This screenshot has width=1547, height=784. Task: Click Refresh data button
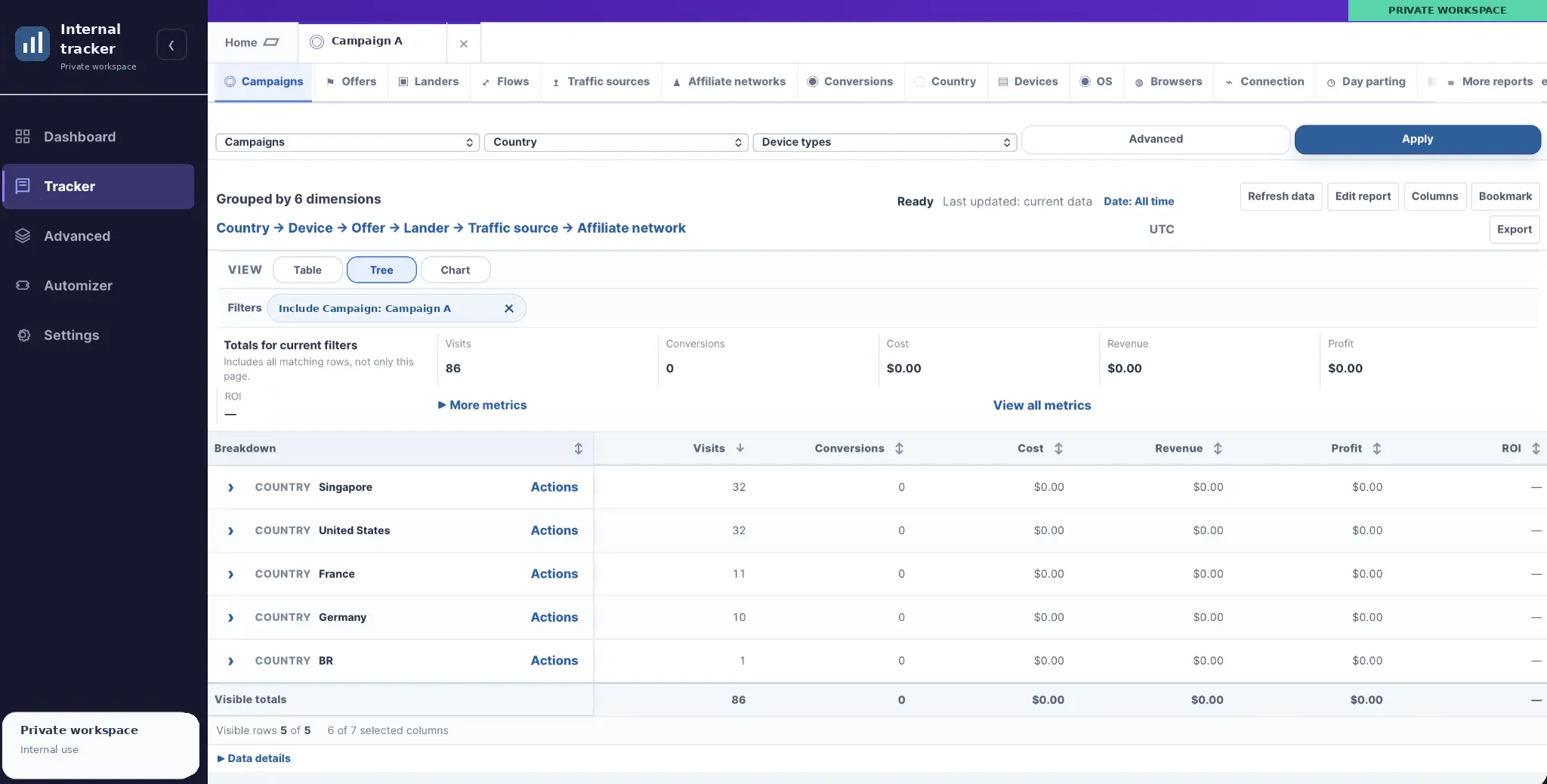[1281, 196]
